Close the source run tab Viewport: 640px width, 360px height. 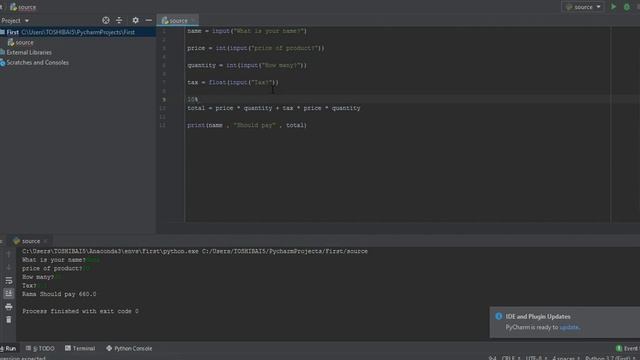pyautogui.click(x=45, y=241)
